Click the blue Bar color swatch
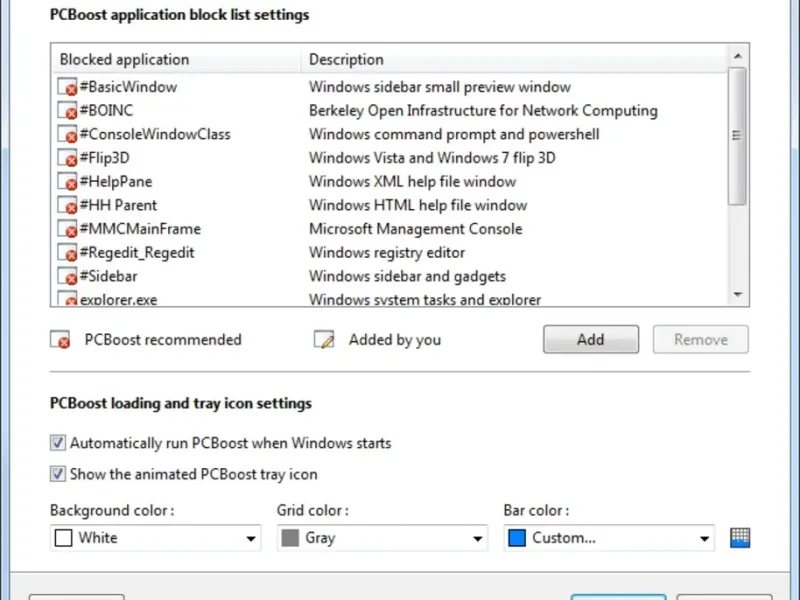The height and width of the screenshot is (600, 800). pos(517,538)
